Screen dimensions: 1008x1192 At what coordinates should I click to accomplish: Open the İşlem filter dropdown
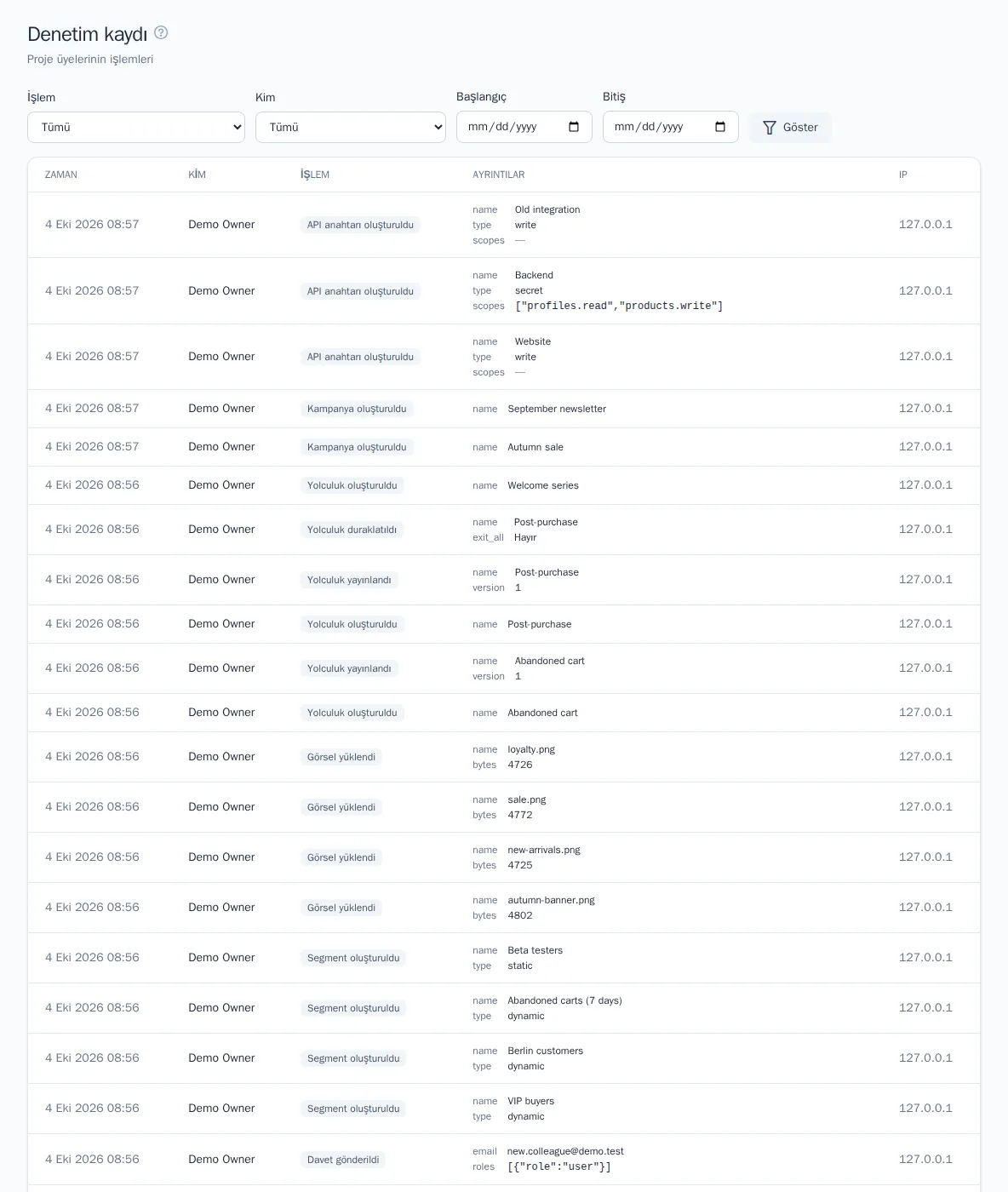click(x=136, y=128)
